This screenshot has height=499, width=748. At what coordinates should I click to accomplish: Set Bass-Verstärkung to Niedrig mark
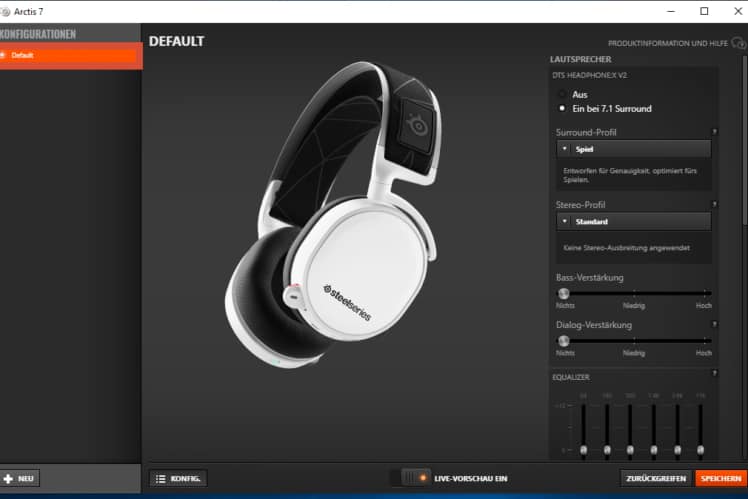tap(634, 293)
